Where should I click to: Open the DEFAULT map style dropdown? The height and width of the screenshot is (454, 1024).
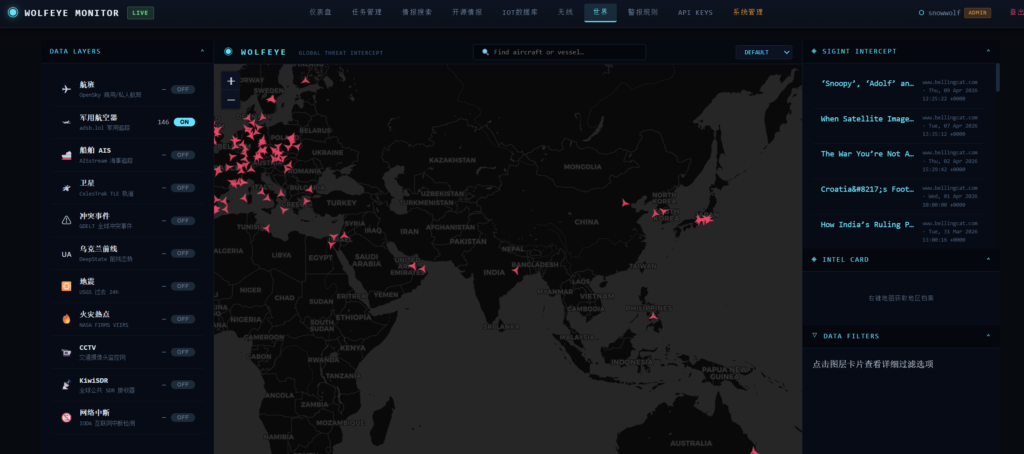[765, 52]
